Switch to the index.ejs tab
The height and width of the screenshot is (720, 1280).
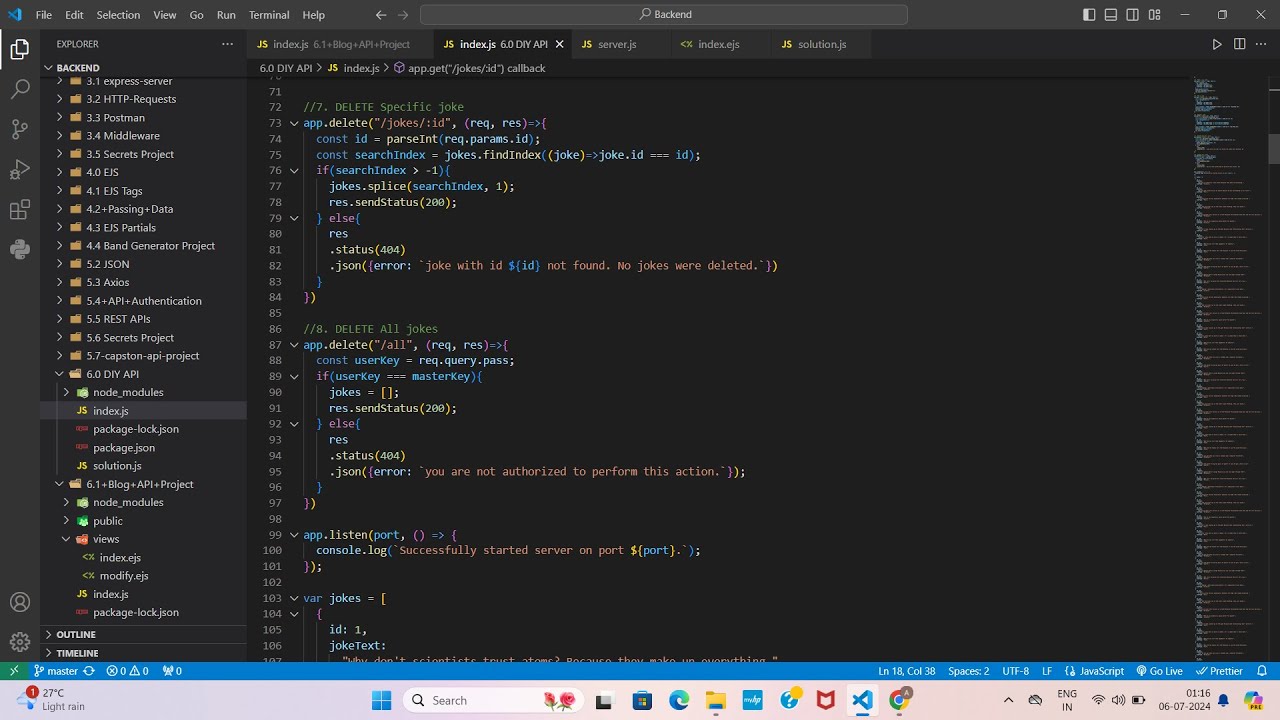coord(718,44)
